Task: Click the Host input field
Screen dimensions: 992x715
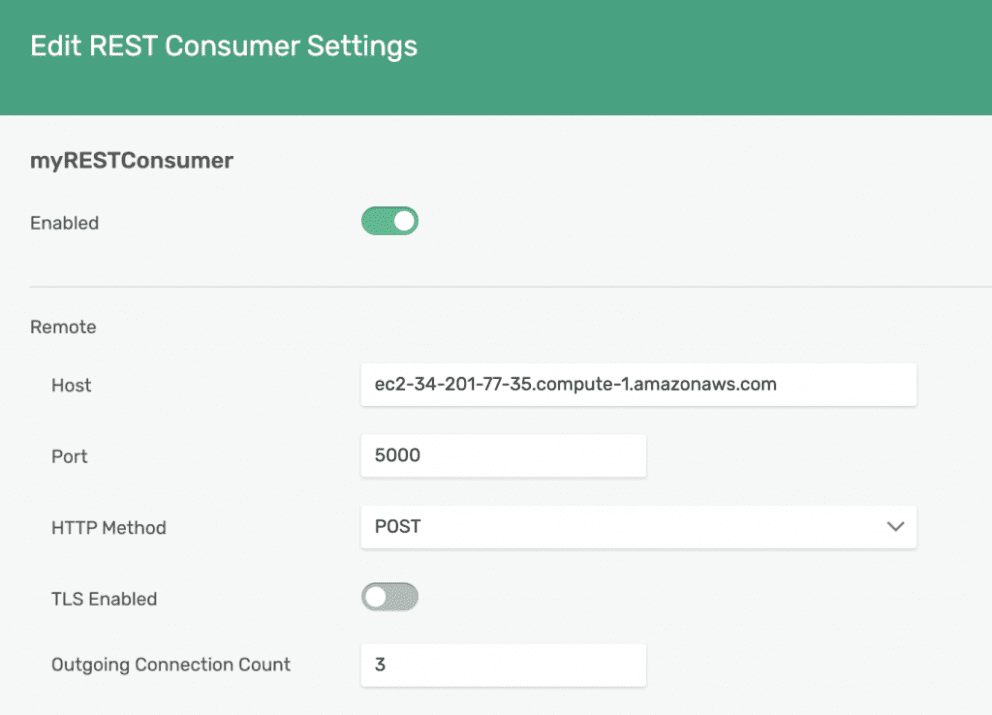Action: 639,384
